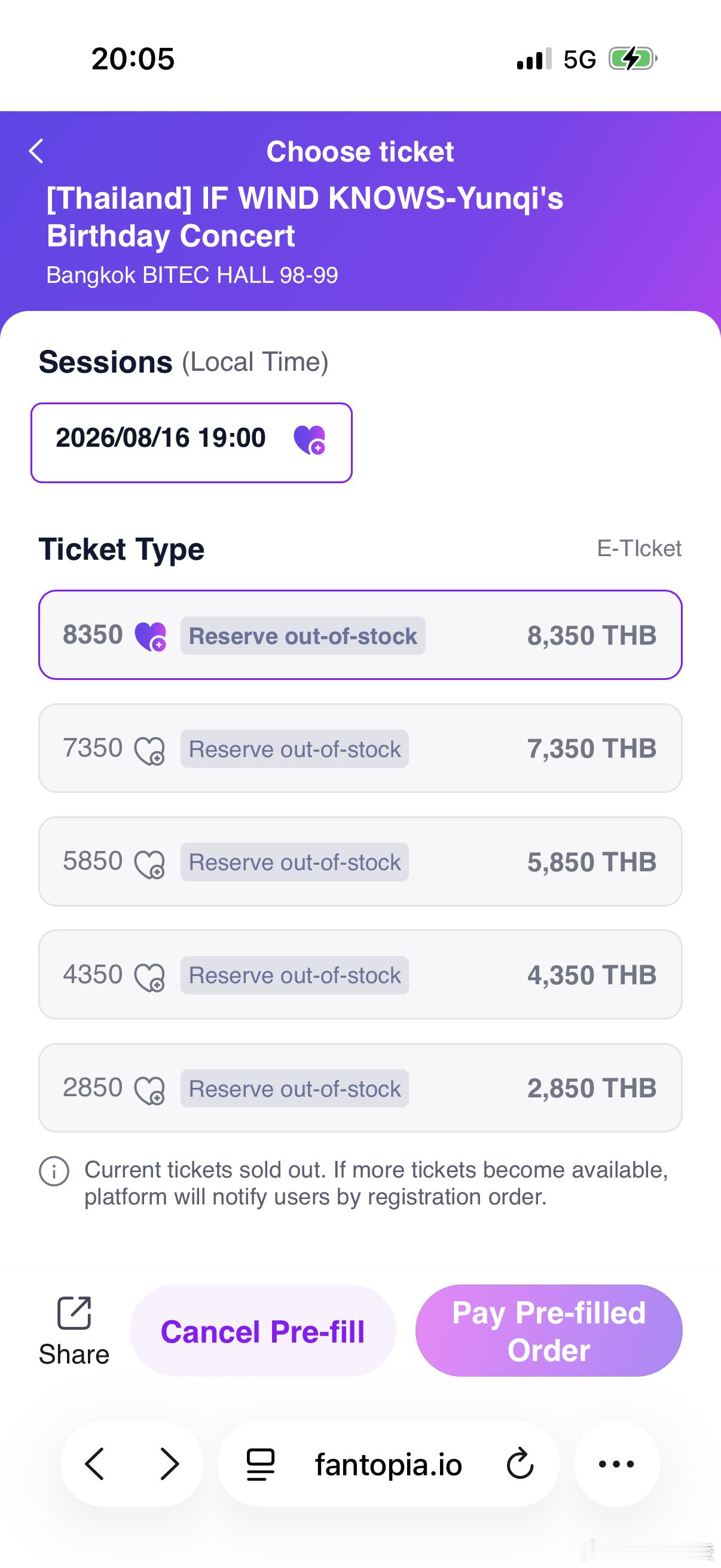Viewport: 721px width, 1568px height.
Task: Tap the fantopia.io address field
Action: (388, 1464)
